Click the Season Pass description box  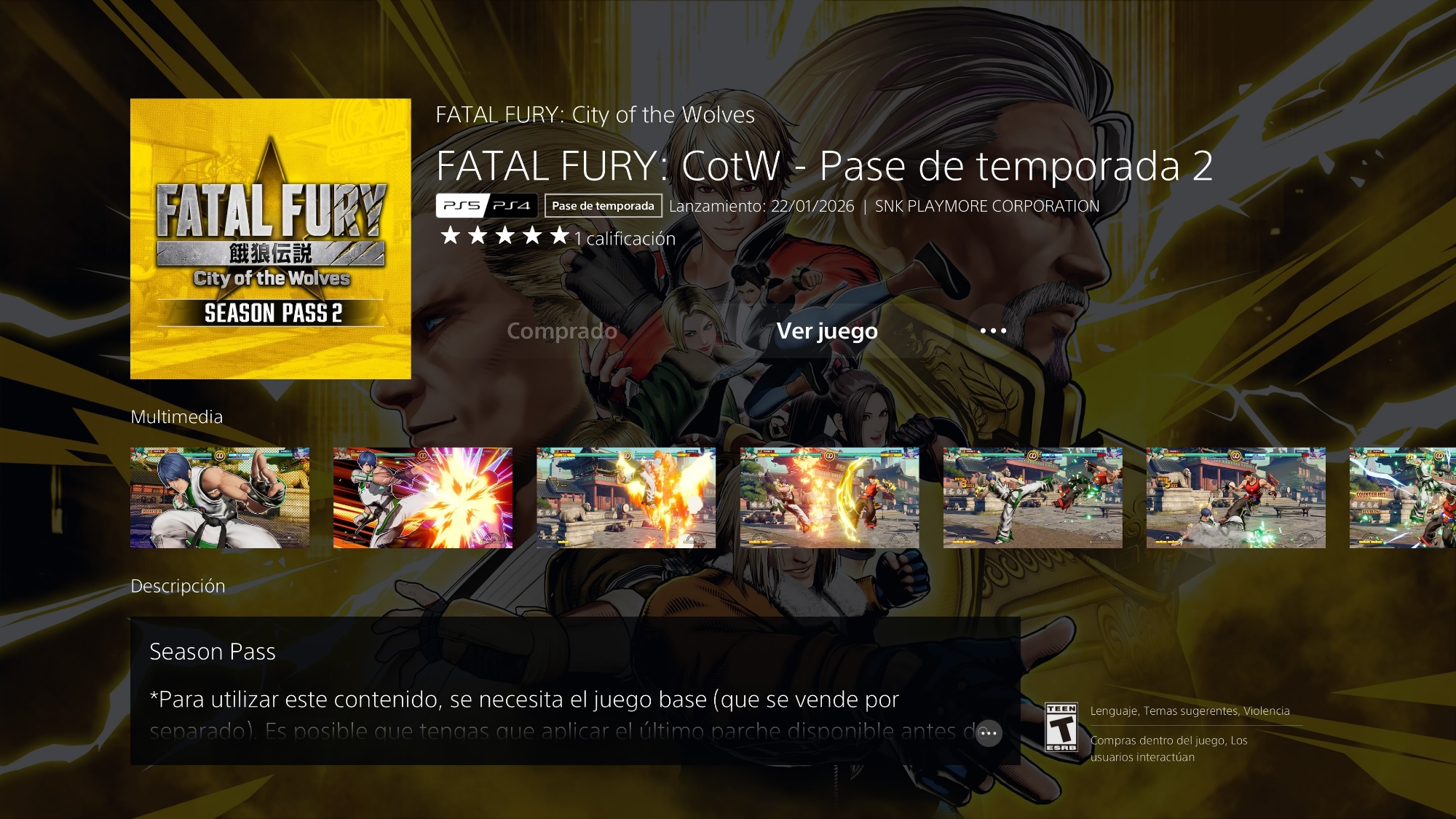575,691
